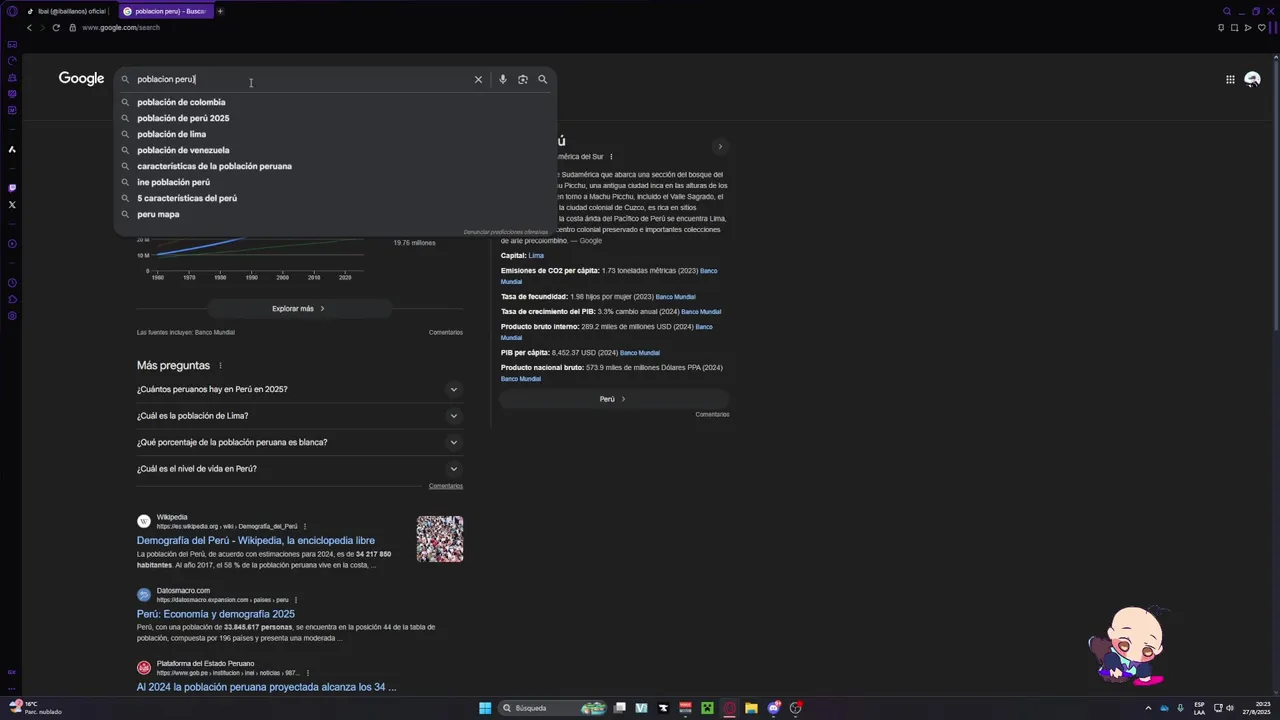View site info via the padlock icon
This screenshot has height=720, width=1280.
coord(72,27)
